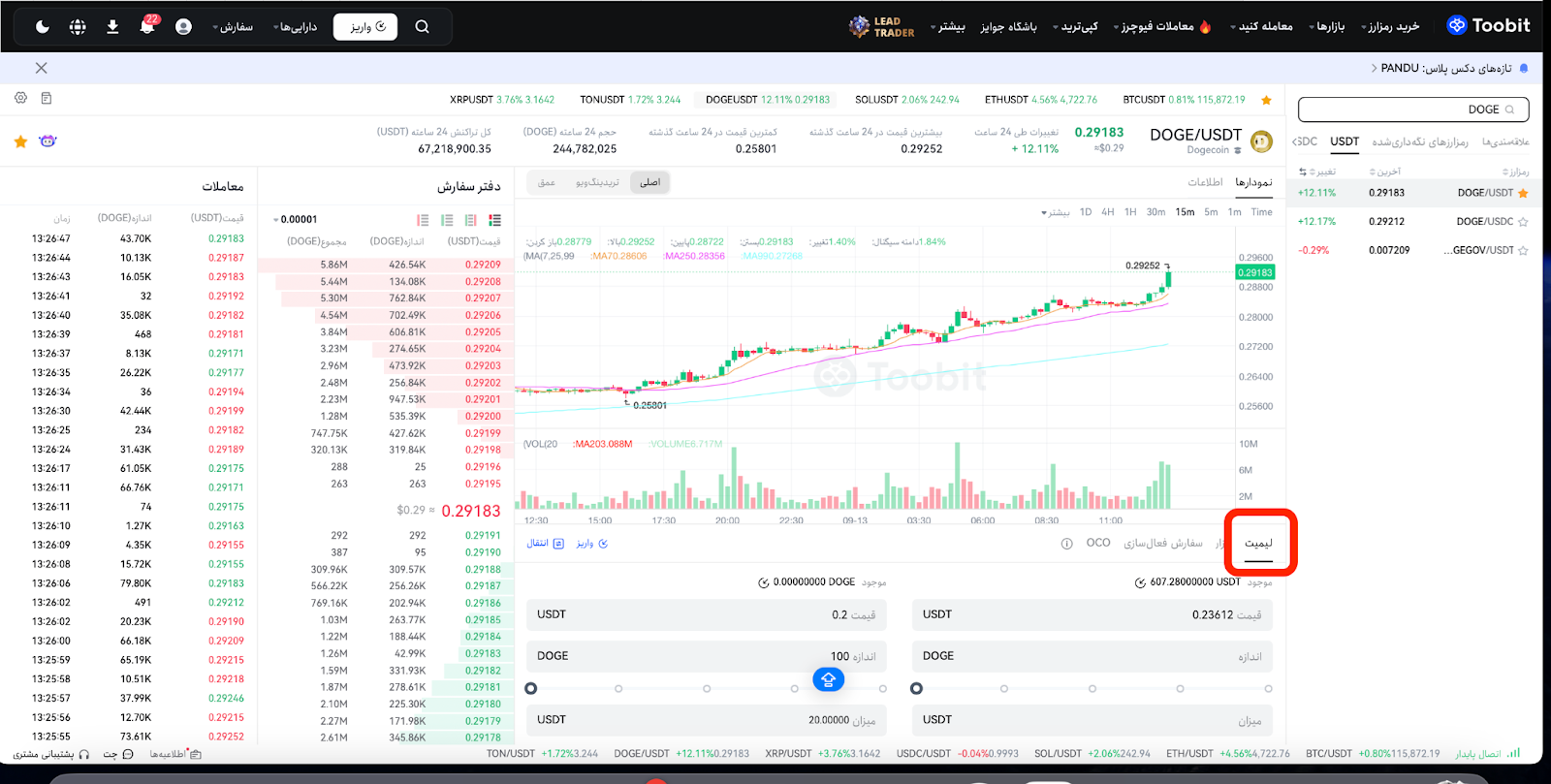Show order book all-red sell orders layout icon

423,220
